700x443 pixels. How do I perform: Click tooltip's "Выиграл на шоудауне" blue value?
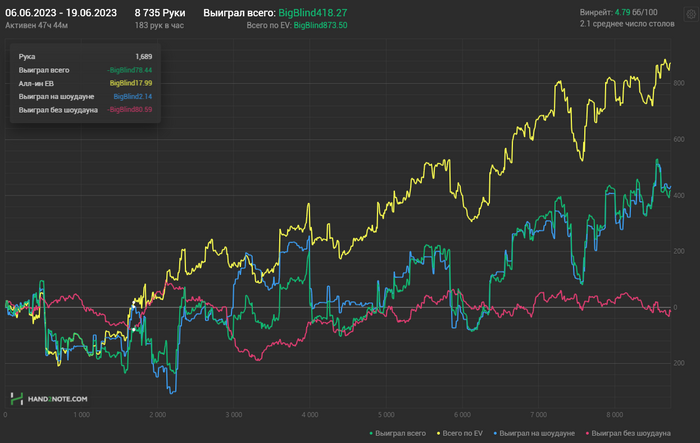point(132,96)
